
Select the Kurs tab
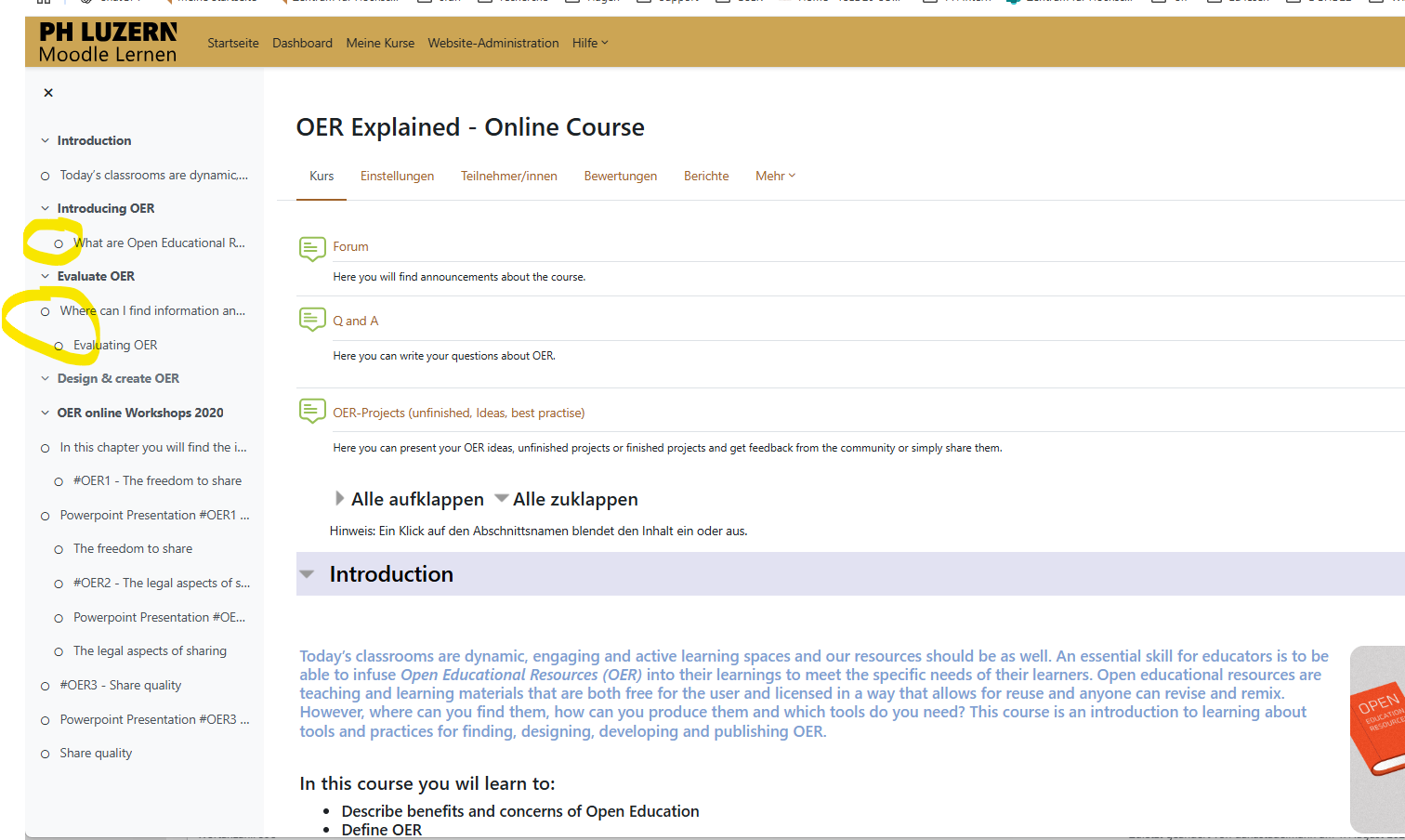point(322,176)
